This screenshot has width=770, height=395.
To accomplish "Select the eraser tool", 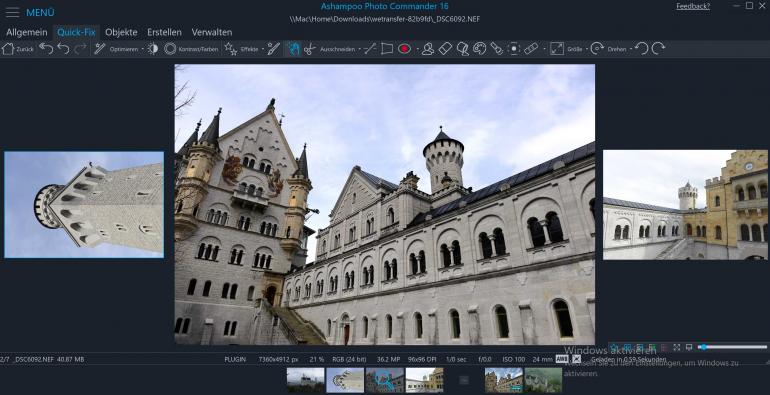I will point(445,49).
